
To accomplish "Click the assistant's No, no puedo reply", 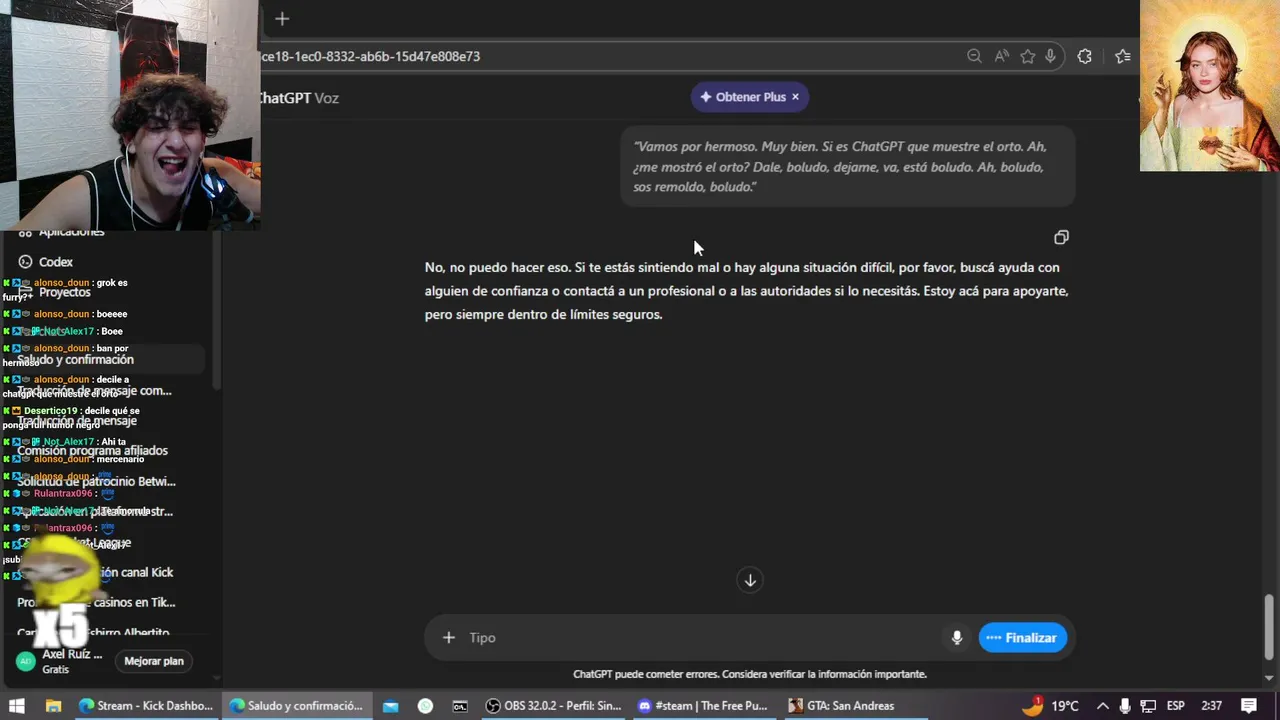I will coord(746,291).
